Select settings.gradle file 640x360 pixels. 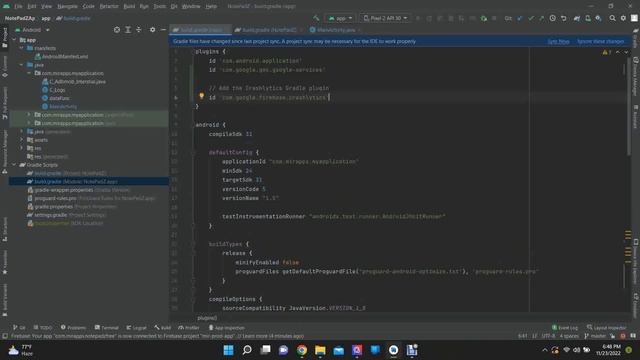tap(67, 215)
